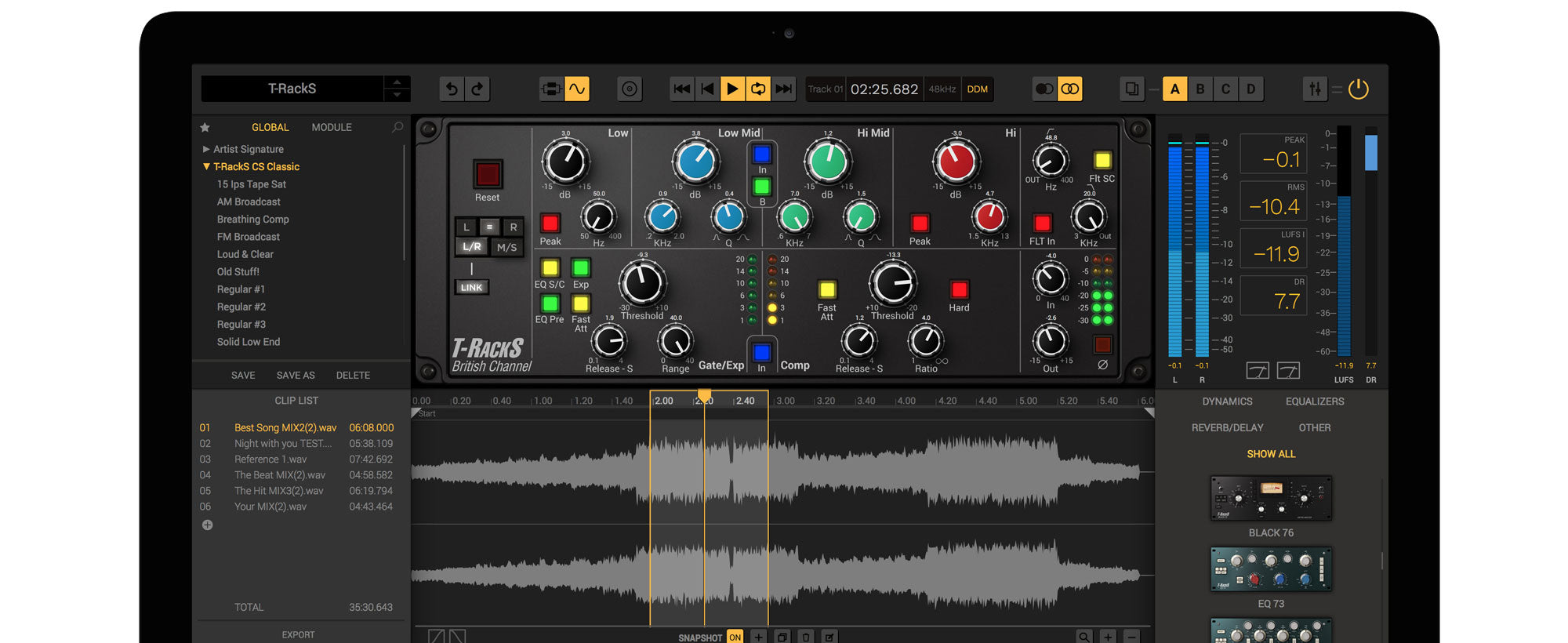Click the phase invert ∅ button
The width and height of the screenshot is (1568, 643).
[1102, 345]
